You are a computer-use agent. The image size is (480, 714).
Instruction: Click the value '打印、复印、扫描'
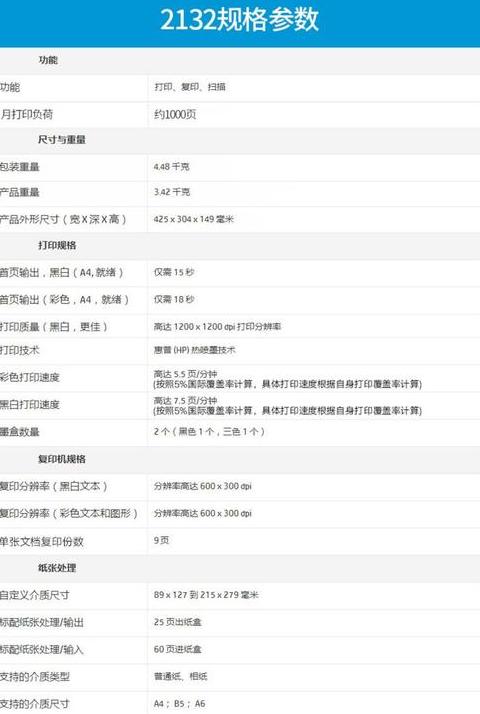pos(190,87)
